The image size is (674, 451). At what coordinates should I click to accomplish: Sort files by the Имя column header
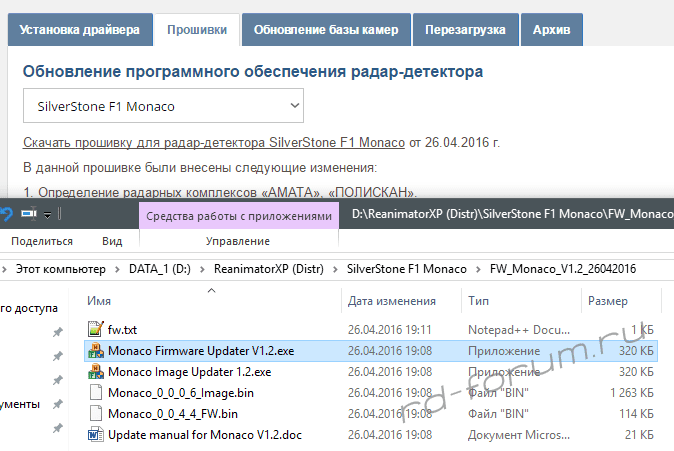coord(99,301)
